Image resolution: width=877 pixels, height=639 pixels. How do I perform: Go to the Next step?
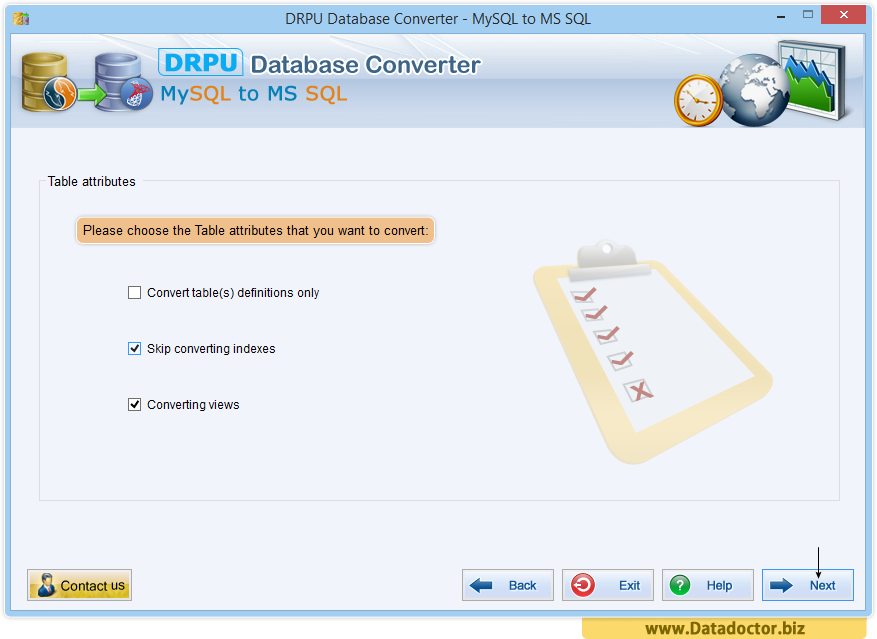[808, 585]
